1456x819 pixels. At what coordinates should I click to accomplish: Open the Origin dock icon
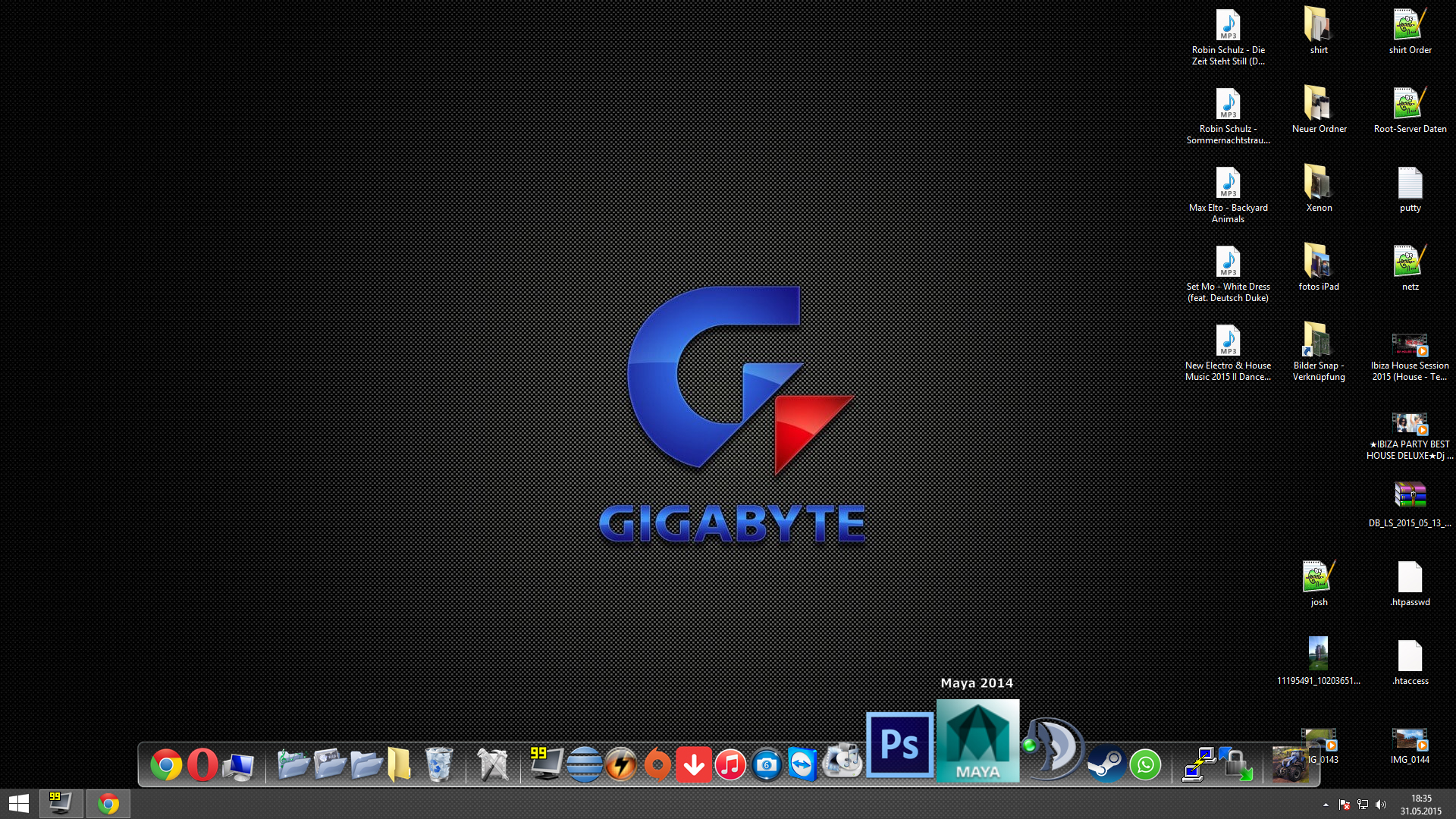coord(657,764)
